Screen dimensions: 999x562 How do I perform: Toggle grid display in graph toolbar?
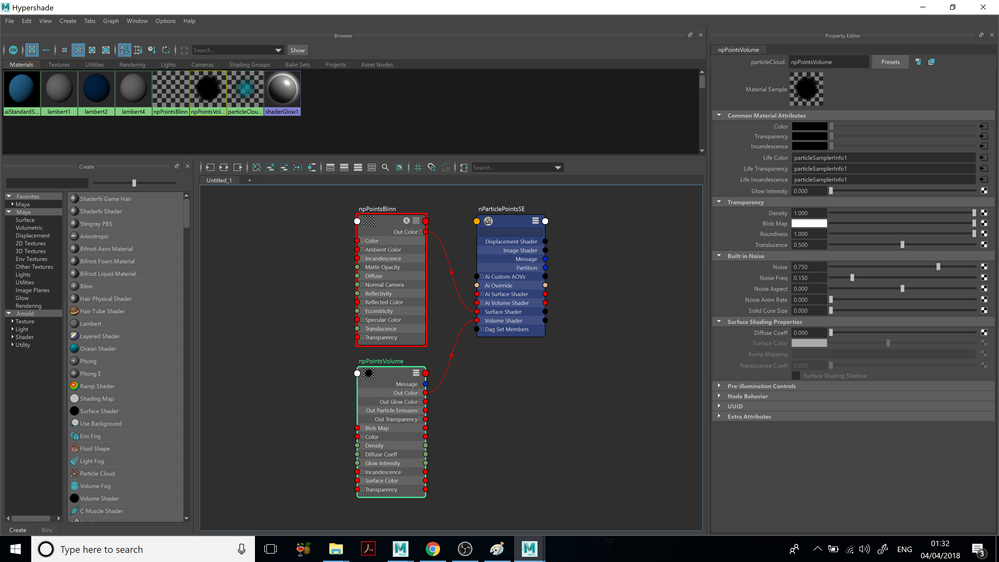pyautogui.click(x=418, y=168)
